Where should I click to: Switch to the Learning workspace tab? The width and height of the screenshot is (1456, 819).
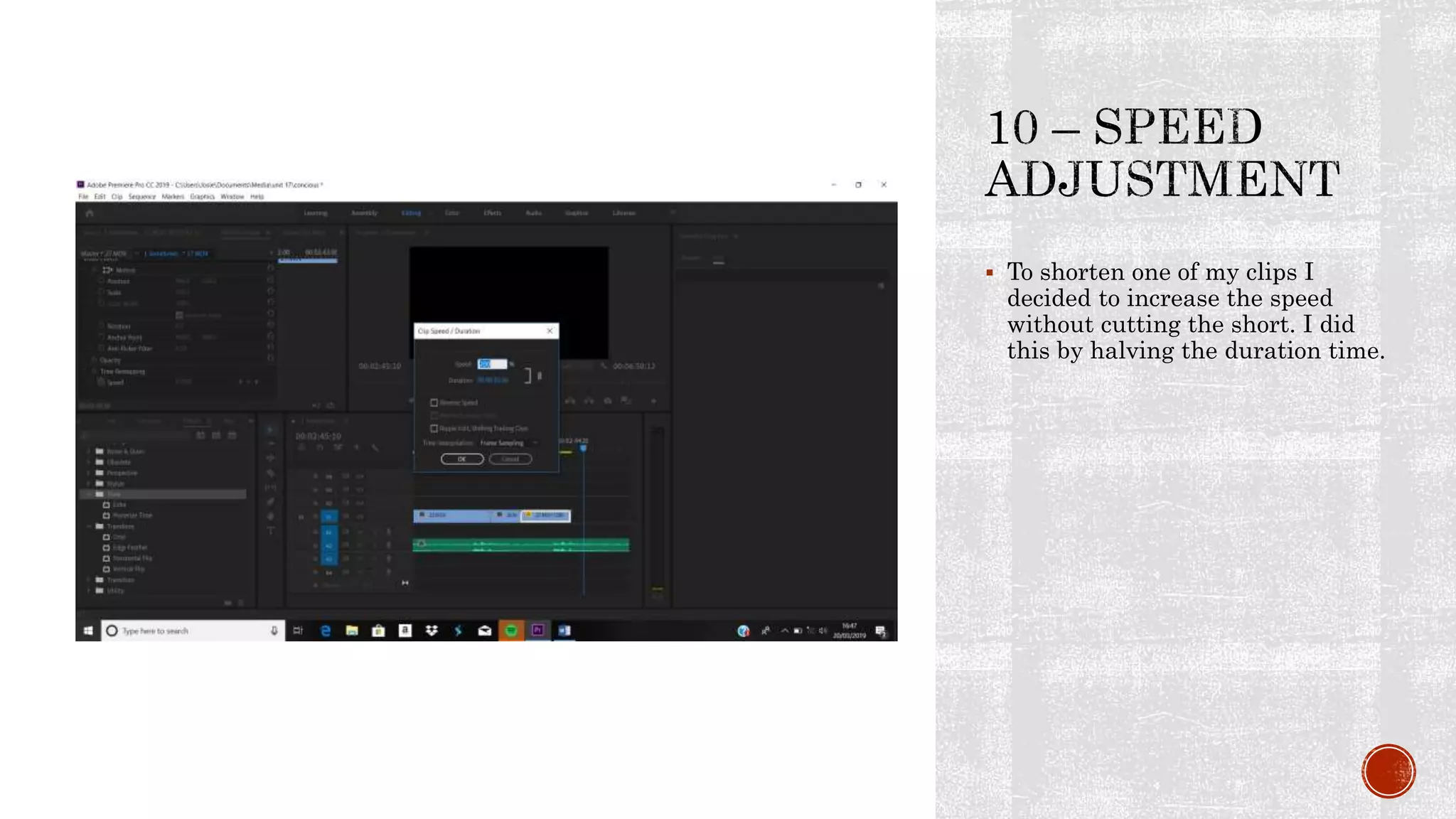coord(316,213)
